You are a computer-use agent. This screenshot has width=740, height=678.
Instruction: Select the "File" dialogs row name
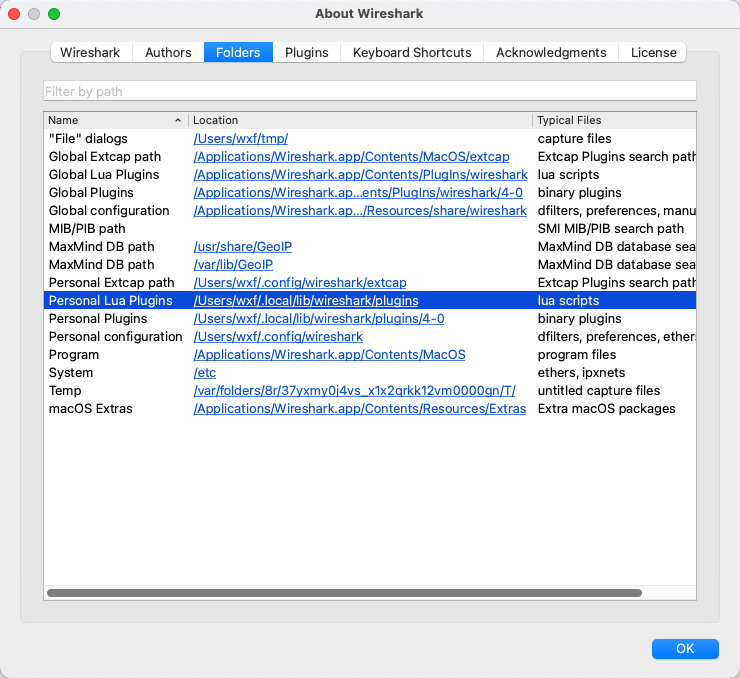88,139
